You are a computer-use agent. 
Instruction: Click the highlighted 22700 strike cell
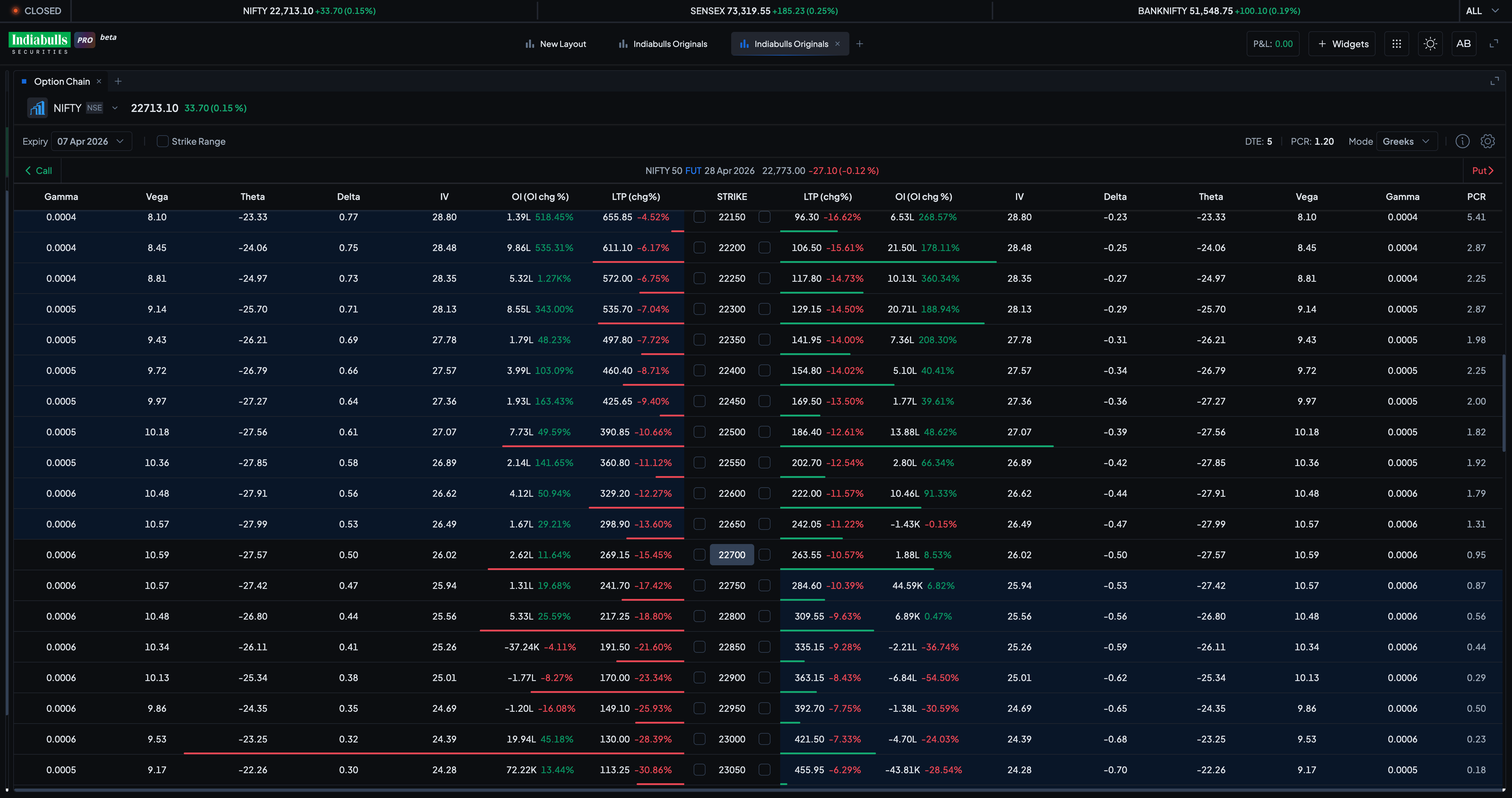point(732,554)
